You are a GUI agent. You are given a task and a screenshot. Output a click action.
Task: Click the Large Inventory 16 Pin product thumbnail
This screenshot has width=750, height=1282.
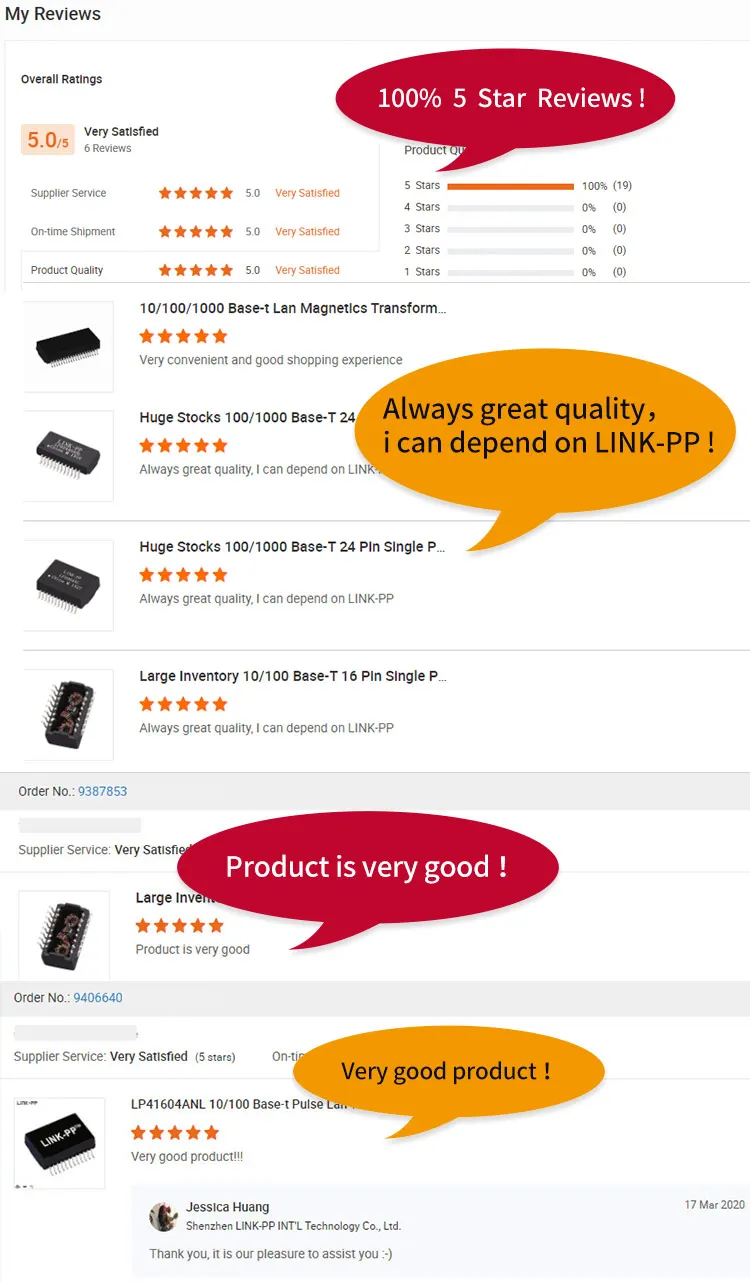coord(68,715)
